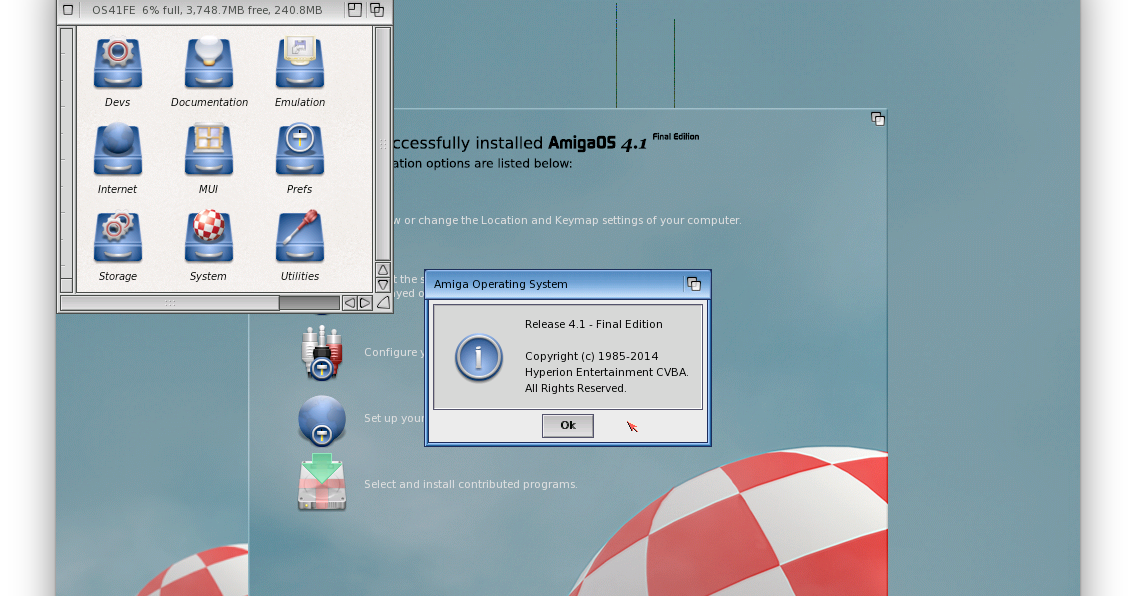Cycle depth of the installer window
The image size is (1136, 596).
(878, 118)
